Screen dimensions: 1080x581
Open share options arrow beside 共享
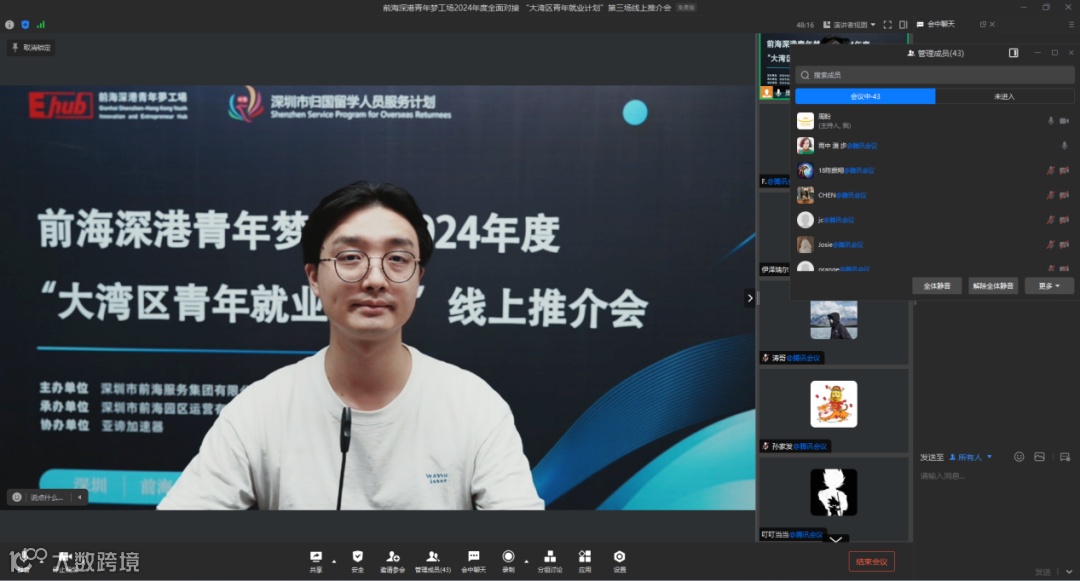point(334,561)
